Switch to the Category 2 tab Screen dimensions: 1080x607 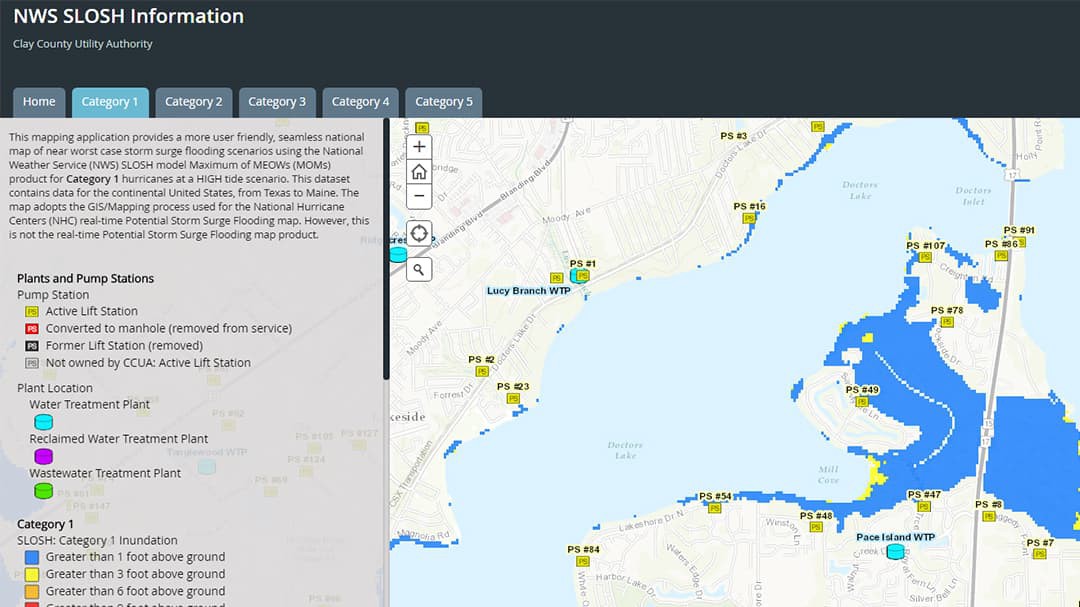coord(194,102)
